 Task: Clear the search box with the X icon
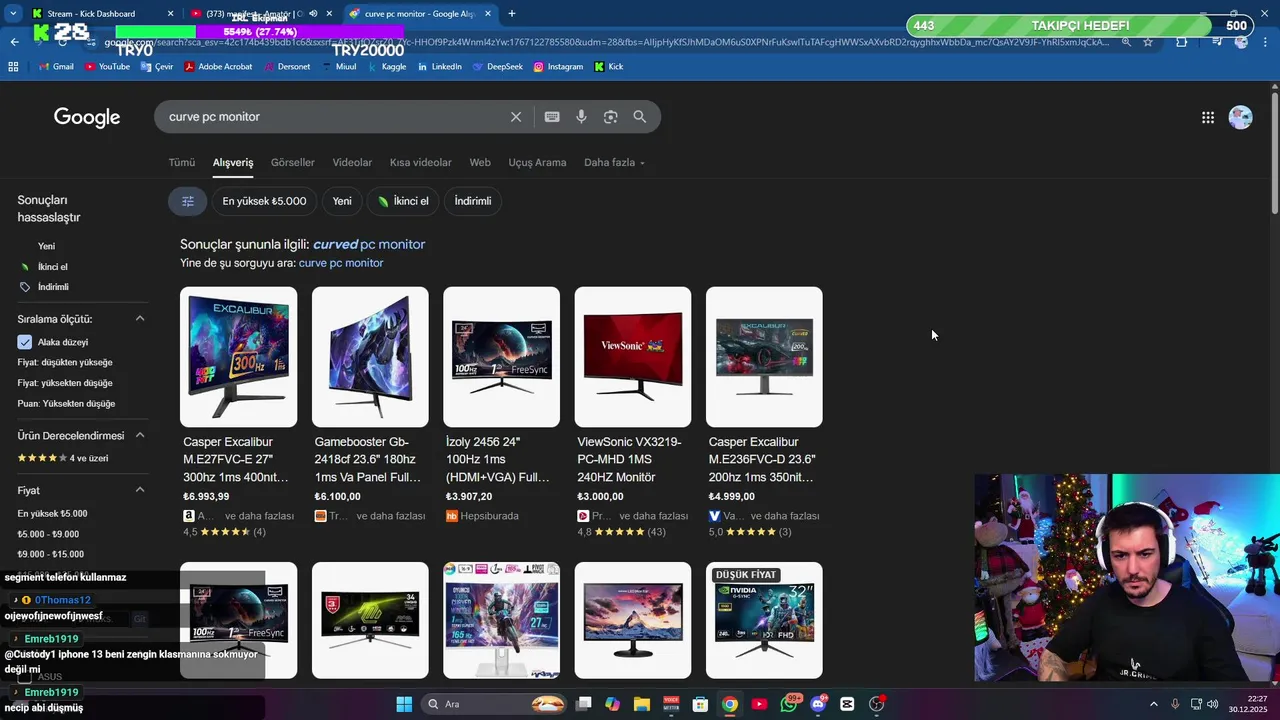516,117
